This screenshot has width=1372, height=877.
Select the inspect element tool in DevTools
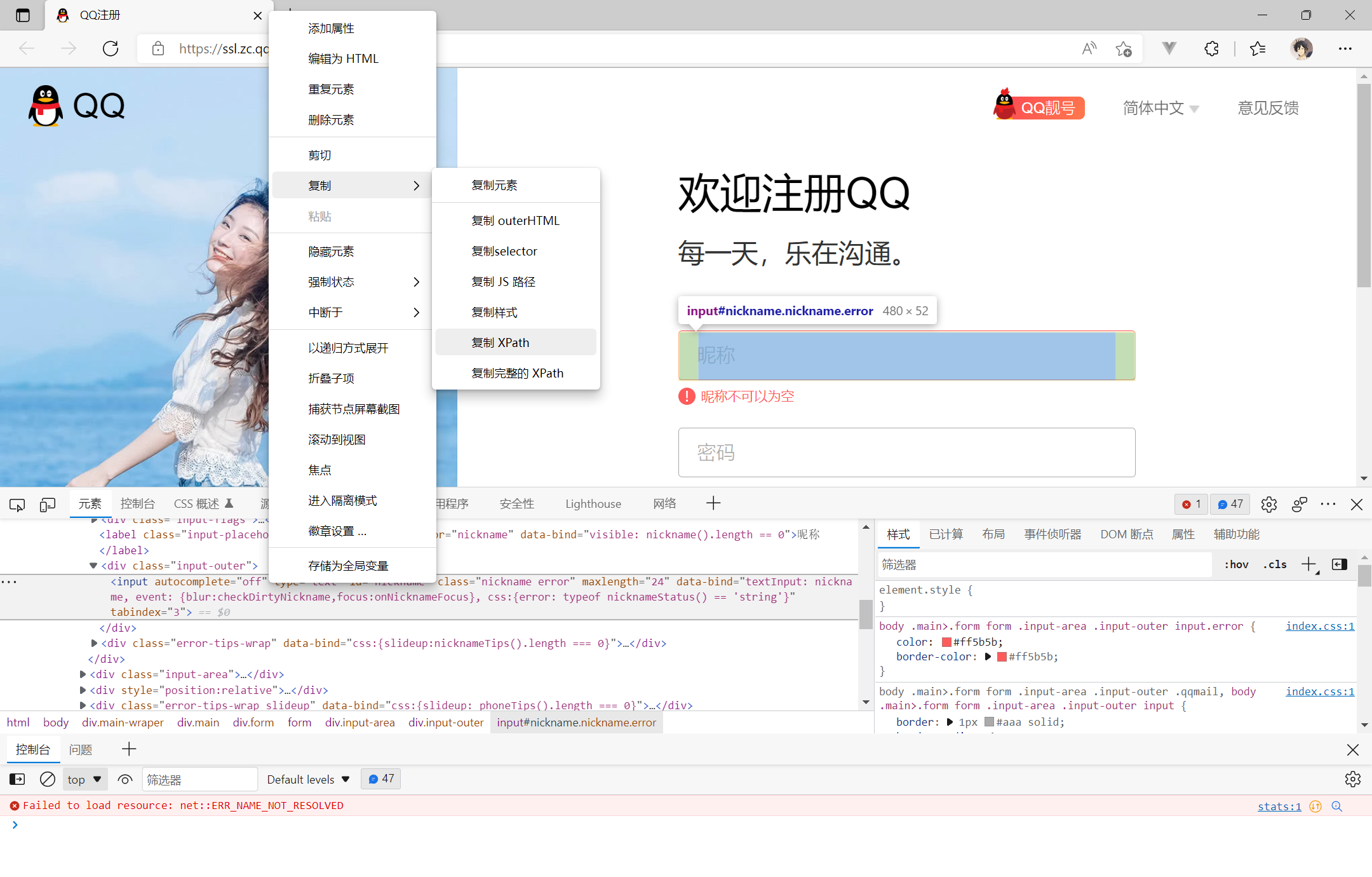coord(17,504)
